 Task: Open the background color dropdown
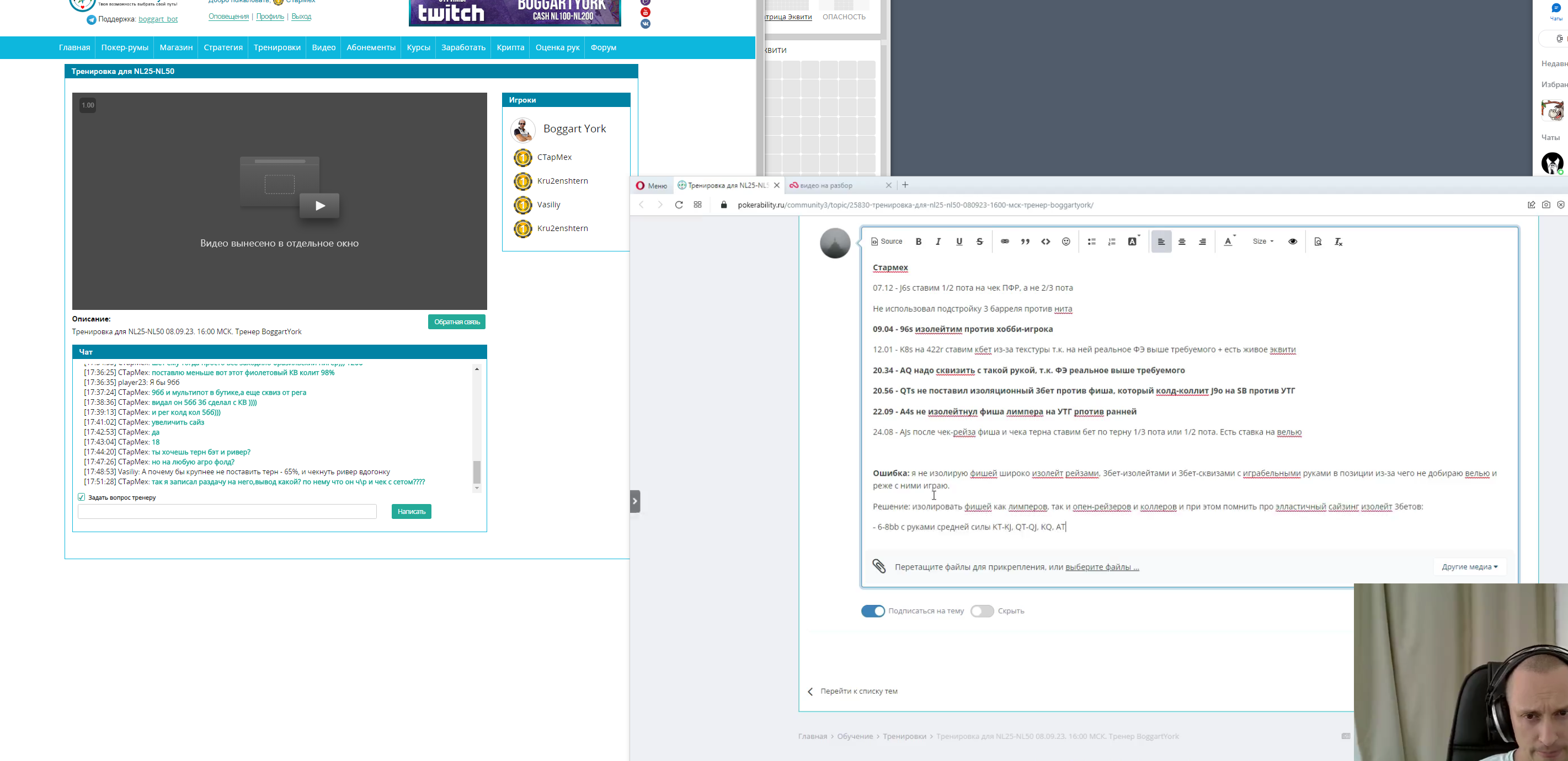click(x=1133, y=242)
